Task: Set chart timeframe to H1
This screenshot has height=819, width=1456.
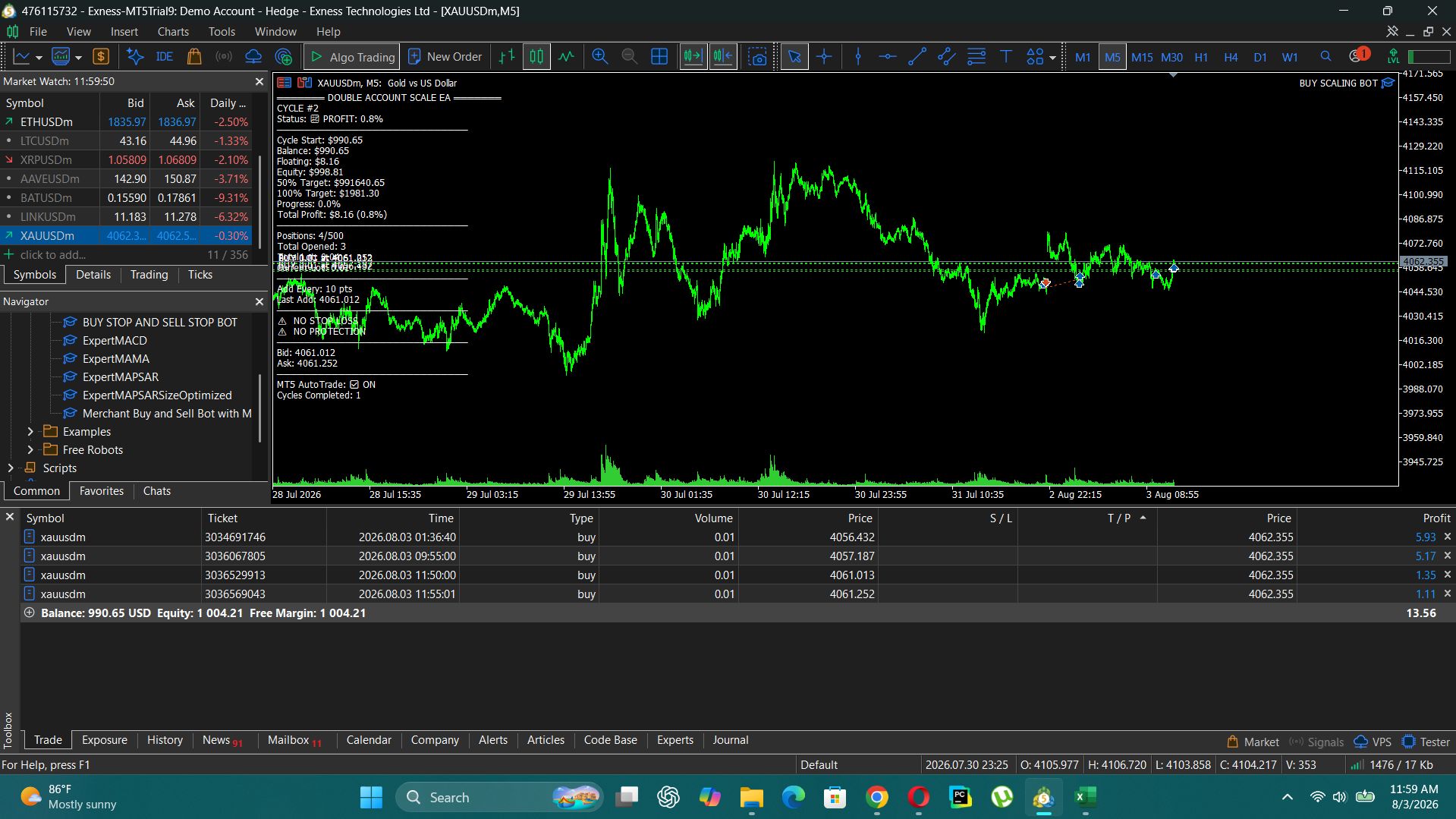Action: 1201,57
